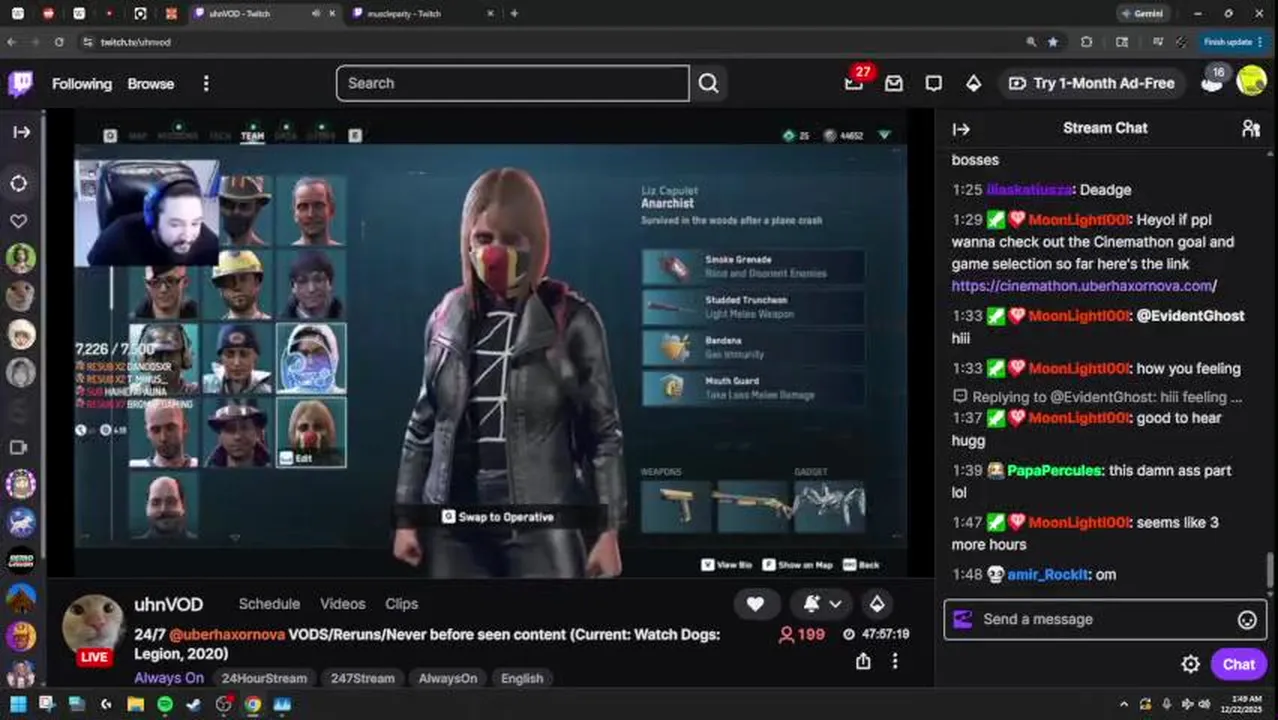Select the English language tag
1278x720 pixels.
pos(522,678)
